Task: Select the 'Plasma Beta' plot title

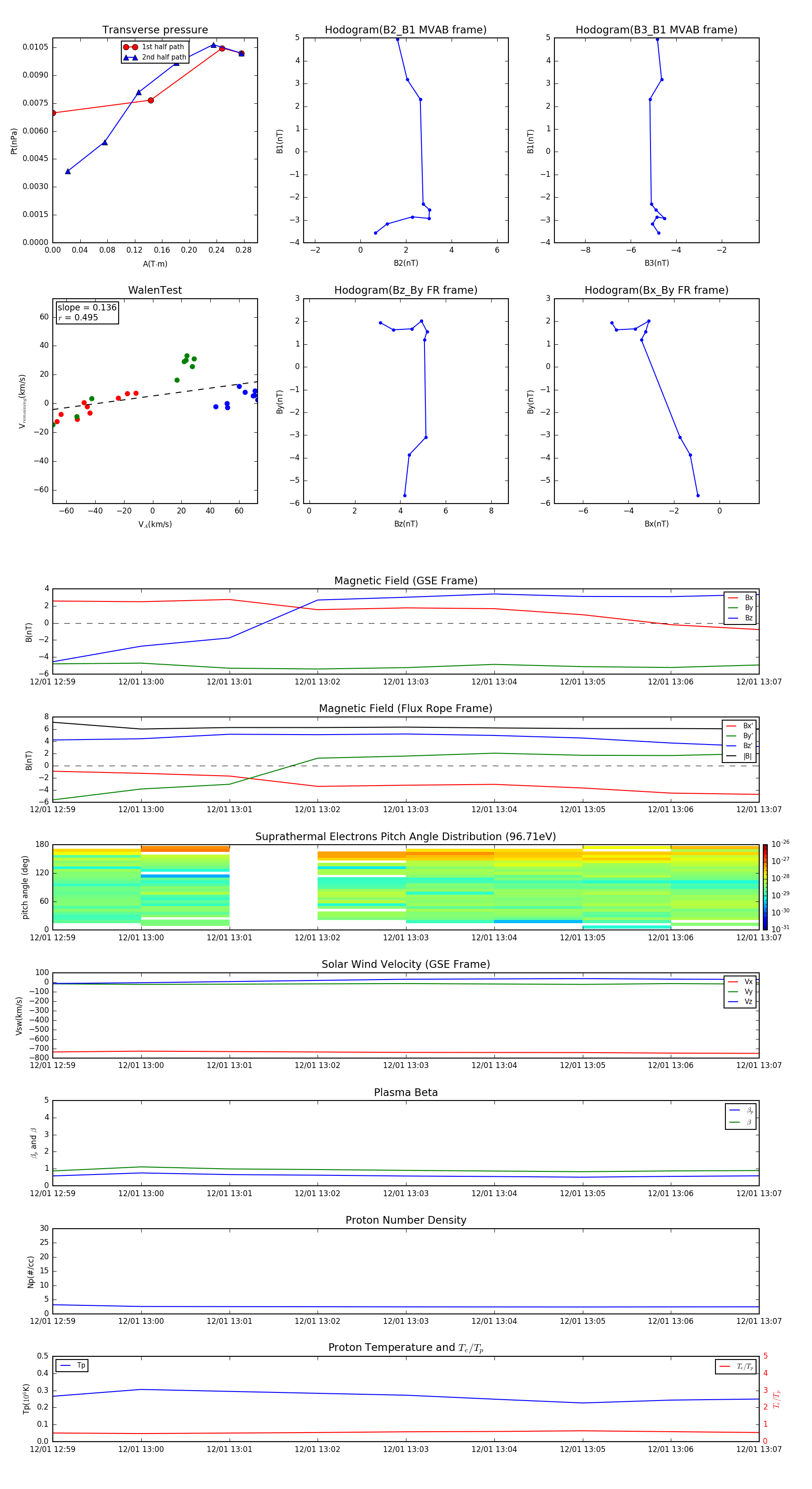Action: [x=406, y=1092]
